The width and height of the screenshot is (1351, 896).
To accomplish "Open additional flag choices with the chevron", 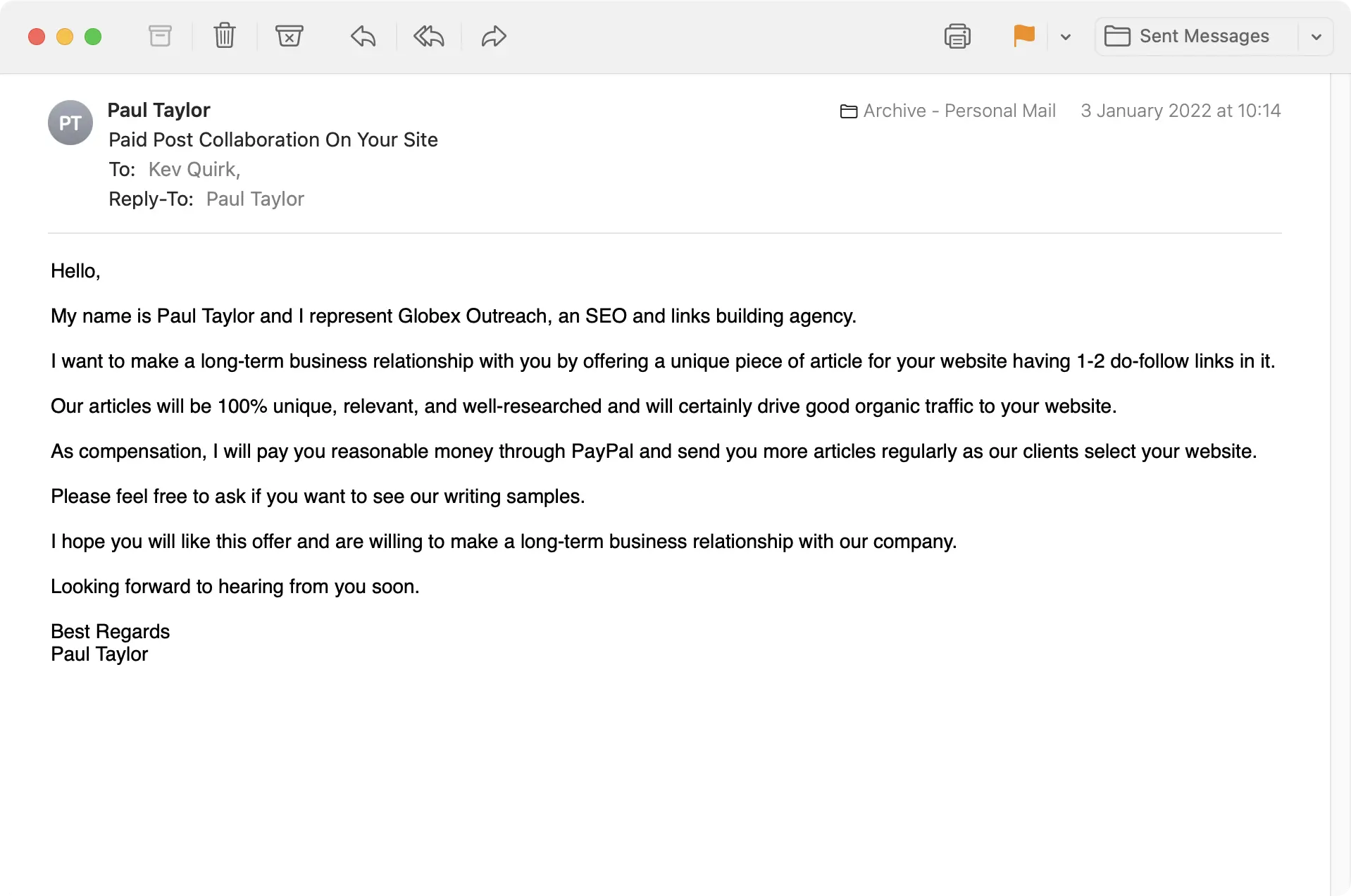I will 1066,37.
